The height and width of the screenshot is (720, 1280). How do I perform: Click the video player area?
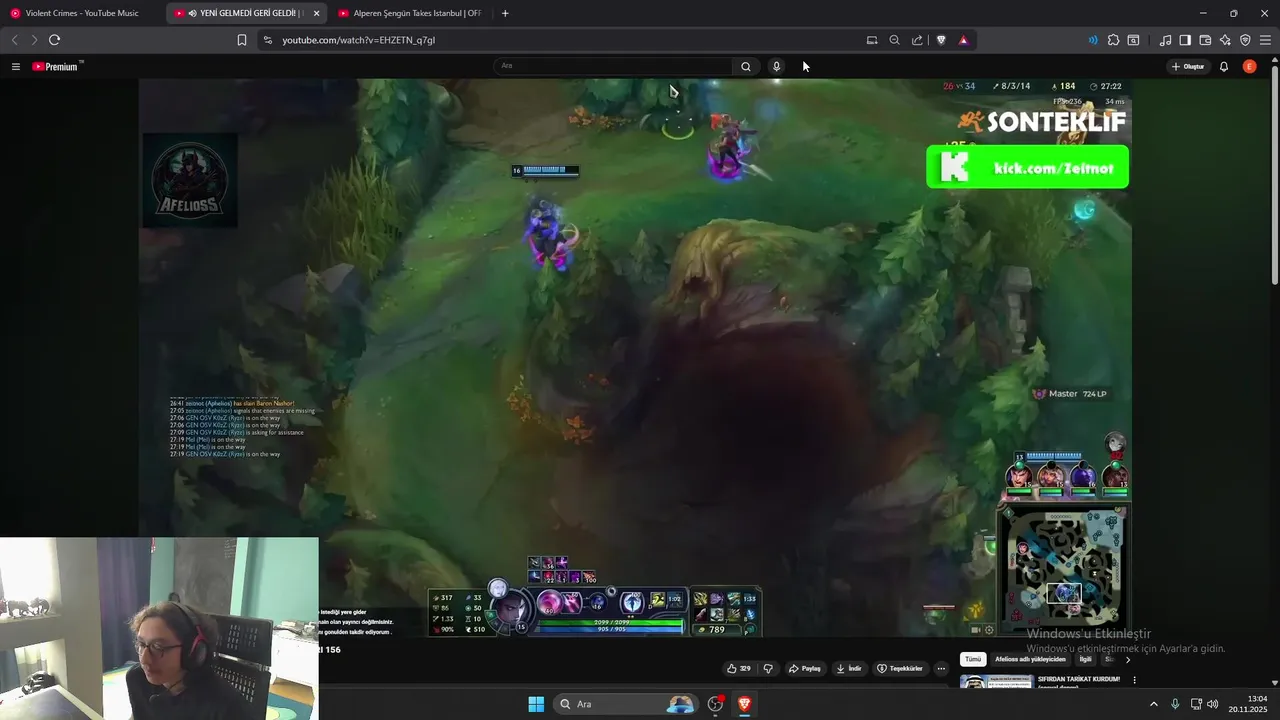635,357
